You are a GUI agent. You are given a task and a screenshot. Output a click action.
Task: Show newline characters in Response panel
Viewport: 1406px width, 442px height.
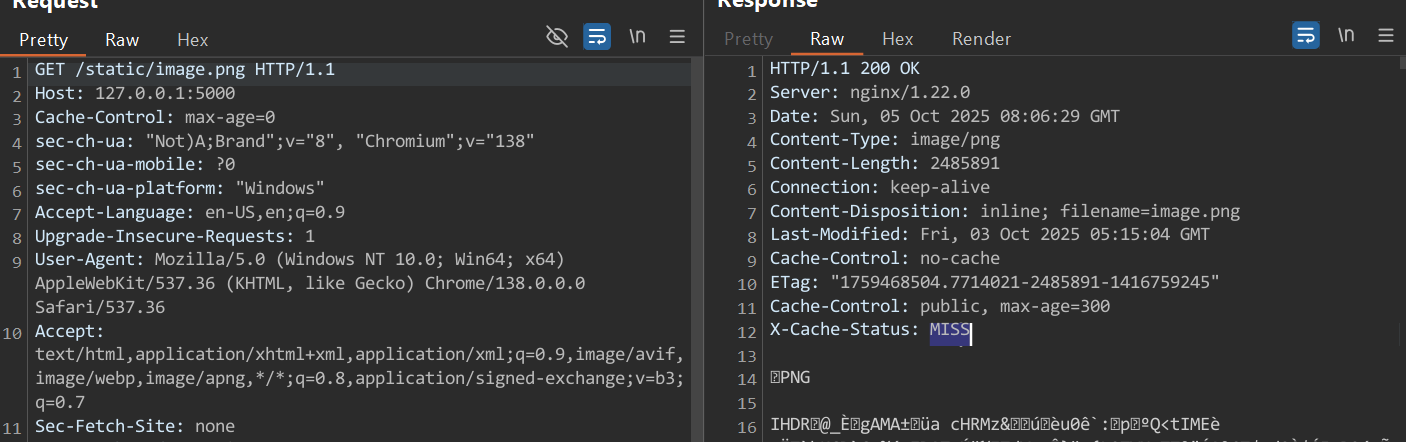coord(1346,36)
